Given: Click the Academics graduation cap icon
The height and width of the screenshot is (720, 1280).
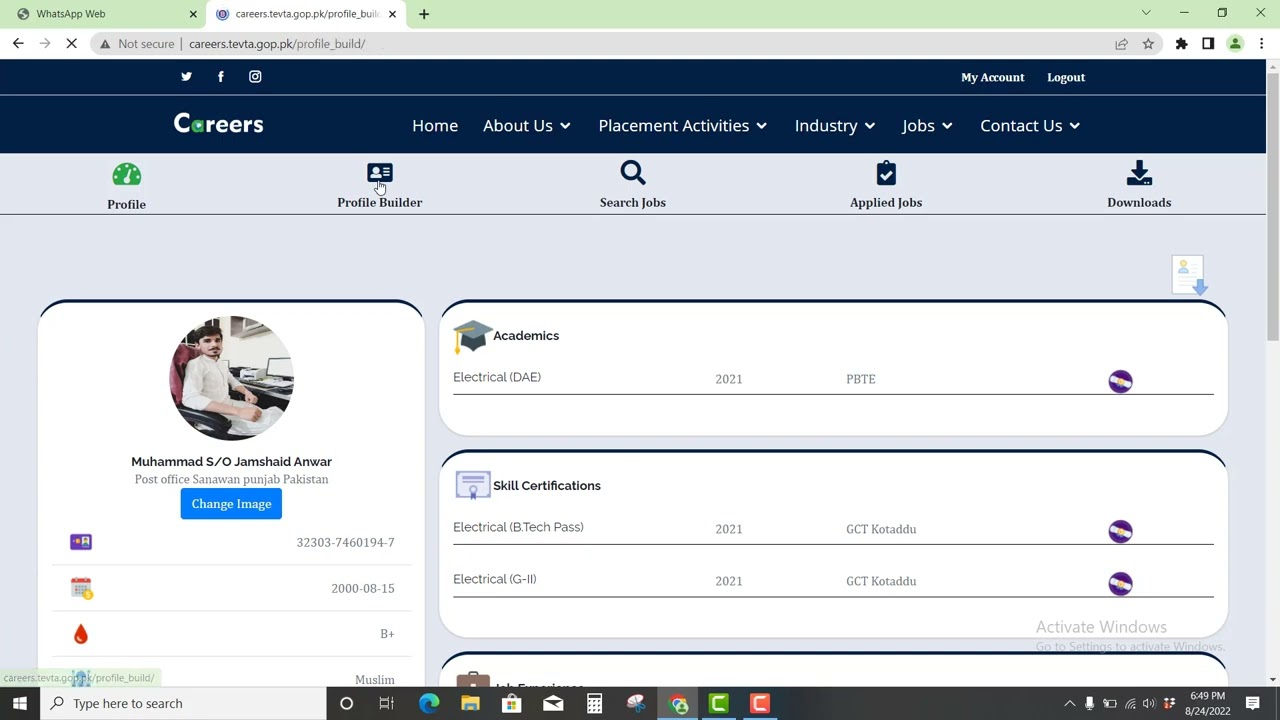Looking at the screenshot, I should (472, 337).
